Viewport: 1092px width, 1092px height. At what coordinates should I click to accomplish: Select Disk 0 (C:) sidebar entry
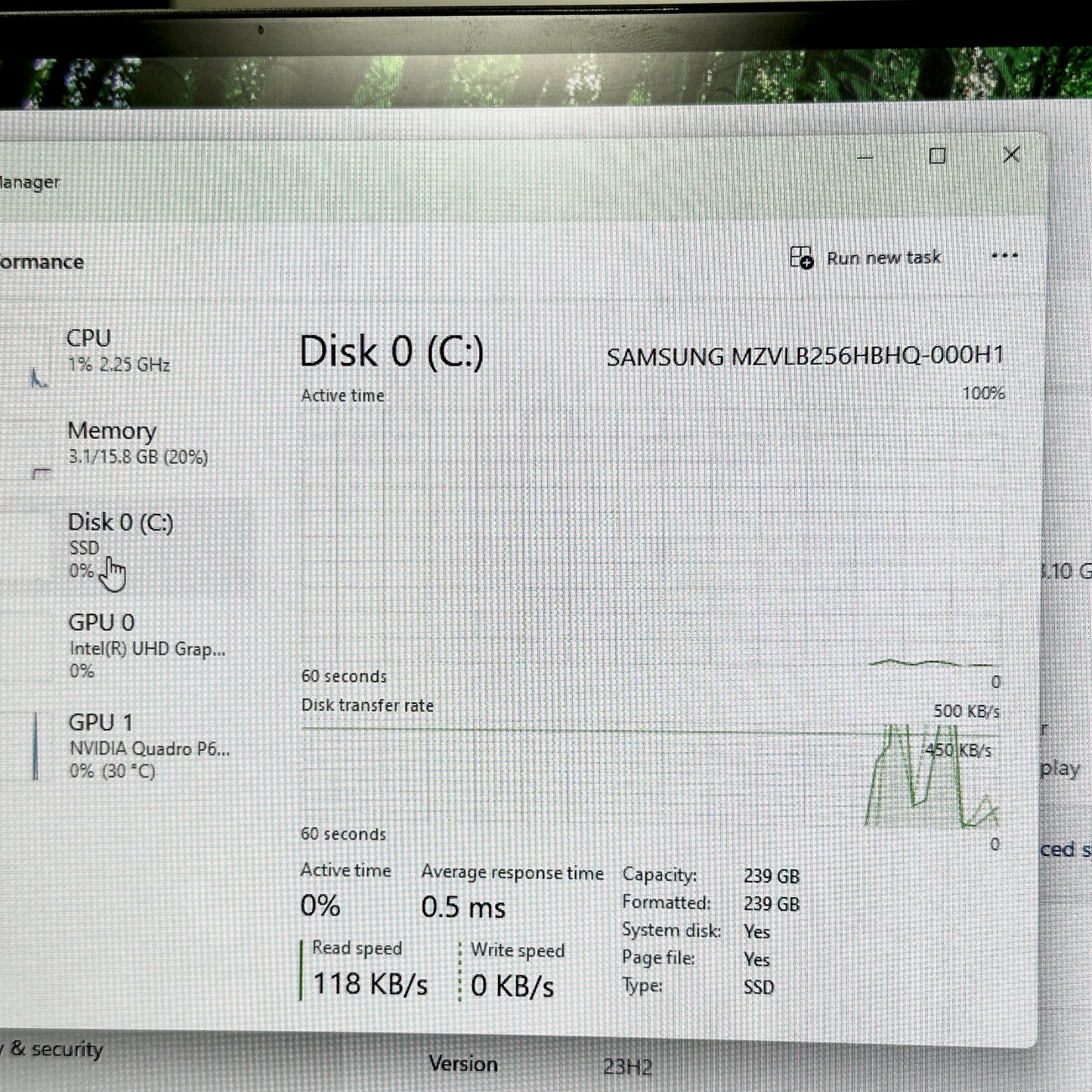(x=121, y=544)
